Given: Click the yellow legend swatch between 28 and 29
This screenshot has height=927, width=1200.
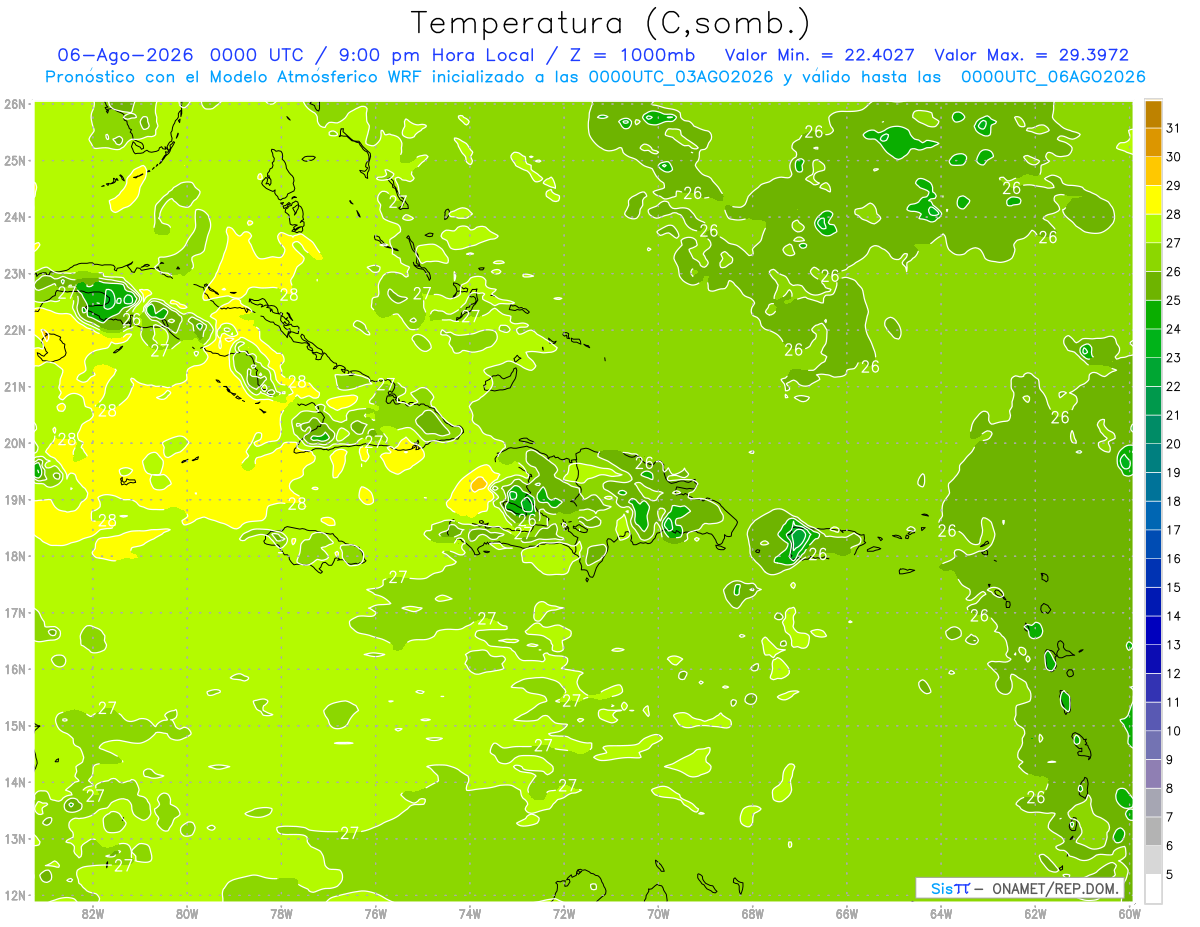Looking at the screenshot, I should click(x=1153, y=200).
